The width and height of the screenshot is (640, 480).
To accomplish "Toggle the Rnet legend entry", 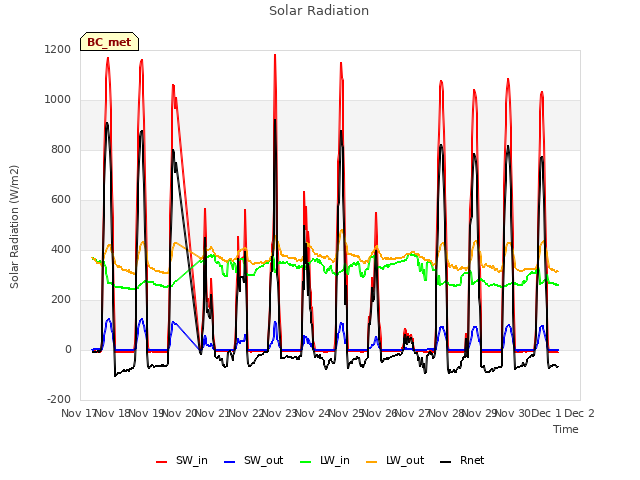I will tap(462, 461).
